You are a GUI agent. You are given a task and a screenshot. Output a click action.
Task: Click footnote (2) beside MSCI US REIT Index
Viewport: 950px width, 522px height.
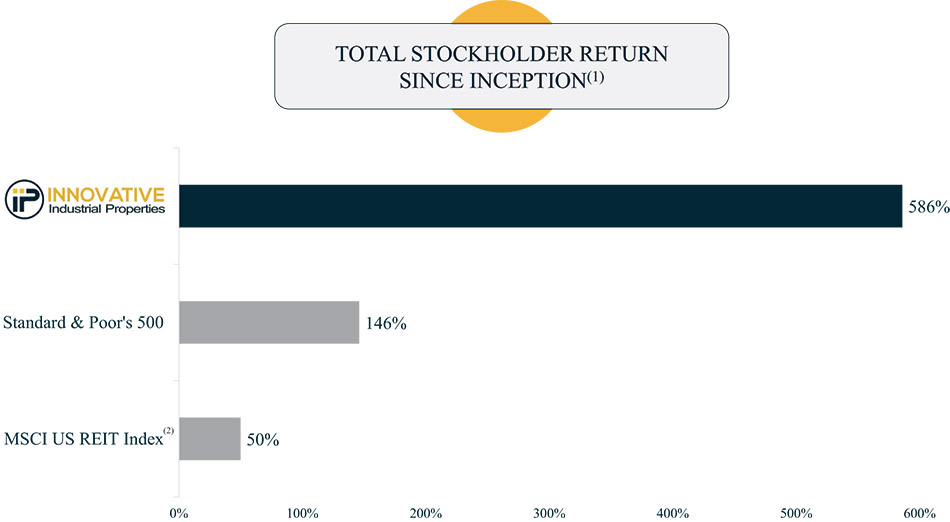coord(169,432)
